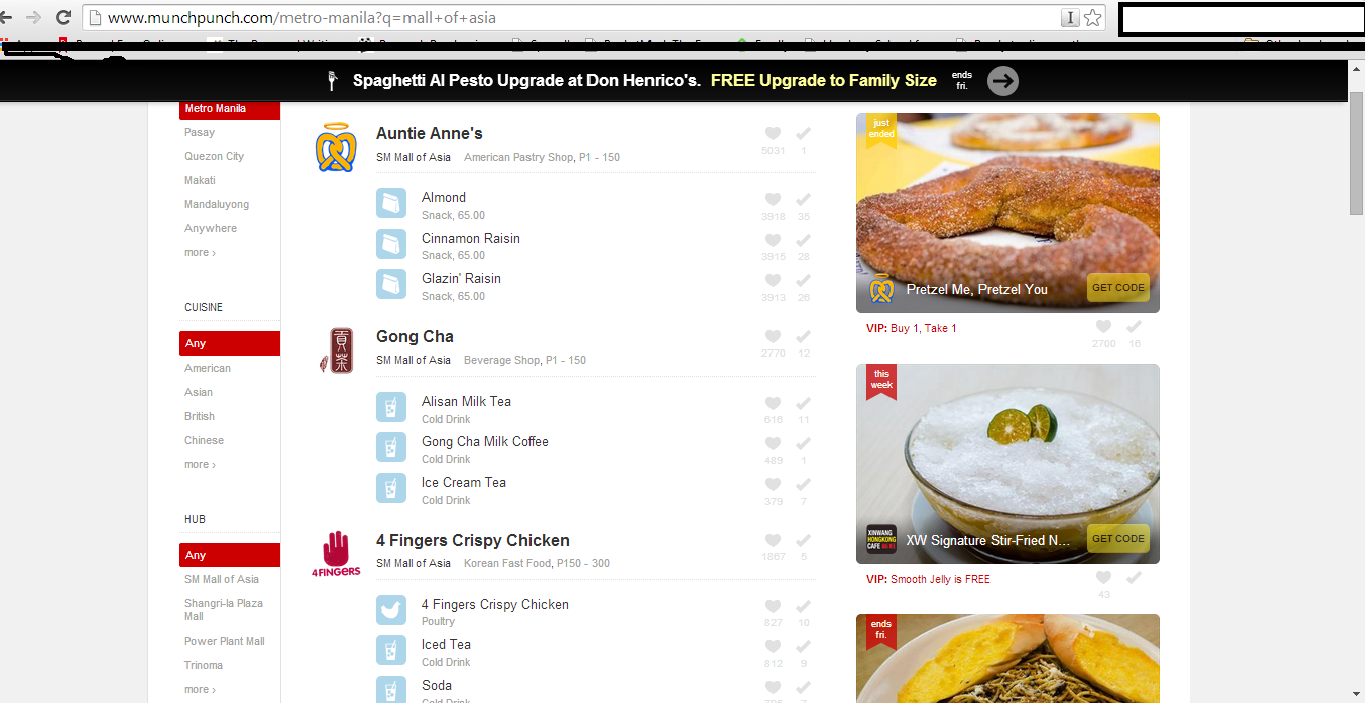Open the Gong Cha restaurant logo
Screen dimensions: 1365x703
336,351
